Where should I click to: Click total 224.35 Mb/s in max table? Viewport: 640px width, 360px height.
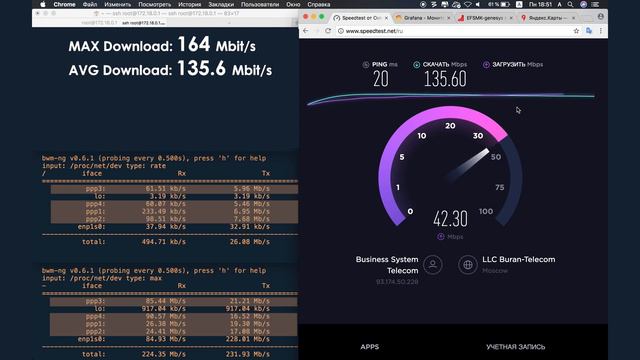click(164, 354)
